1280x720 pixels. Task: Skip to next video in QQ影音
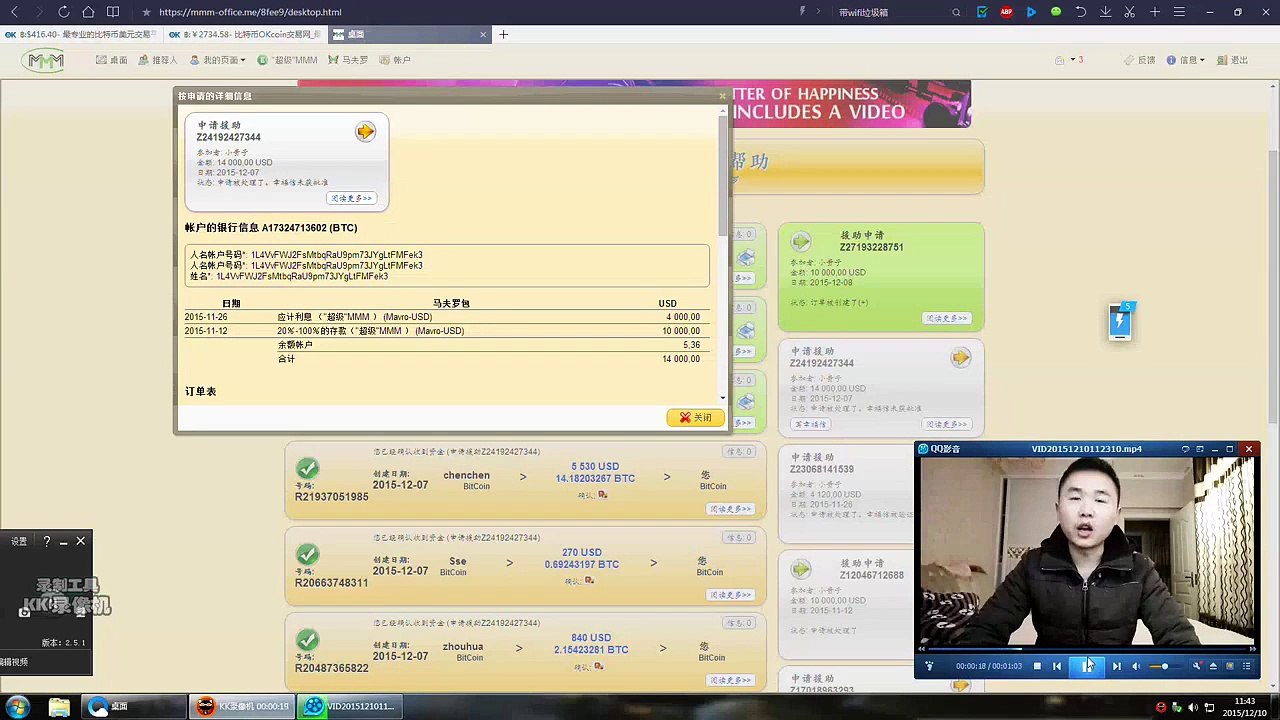coord(1116,666)
